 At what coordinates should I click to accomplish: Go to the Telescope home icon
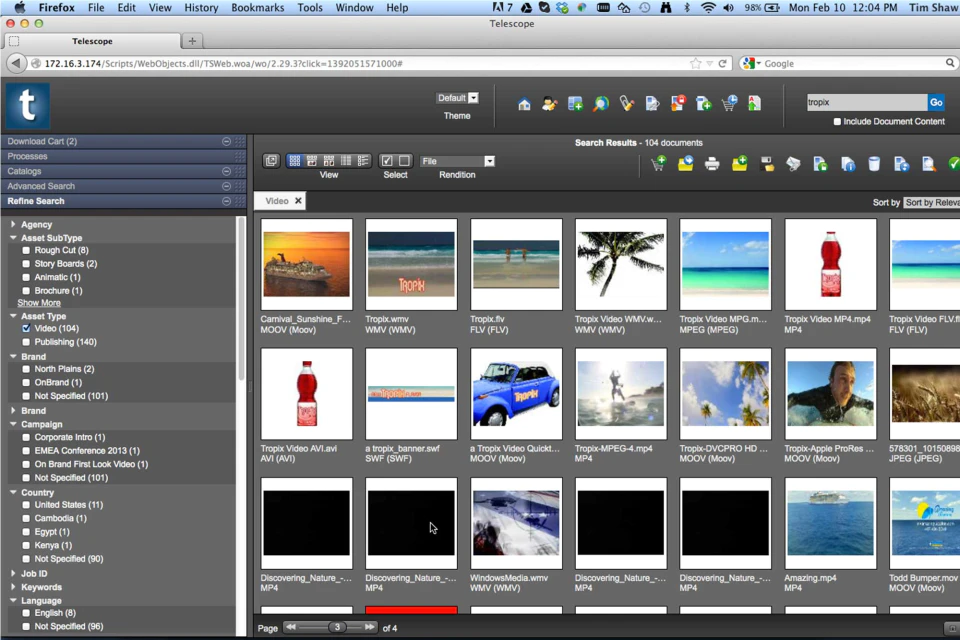point(524,104)
